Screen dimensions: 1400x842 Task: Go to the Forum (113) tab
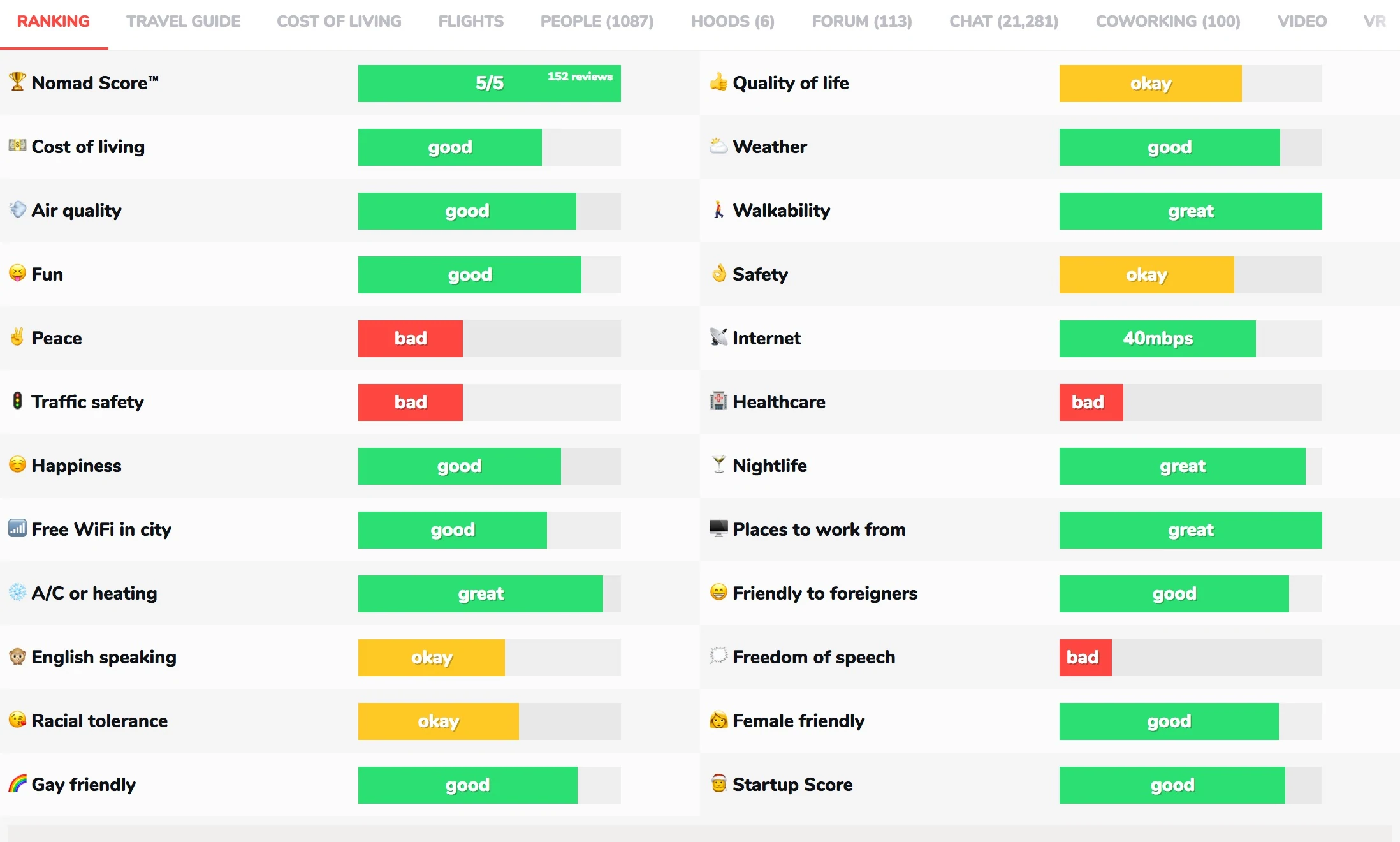point(862,22)
